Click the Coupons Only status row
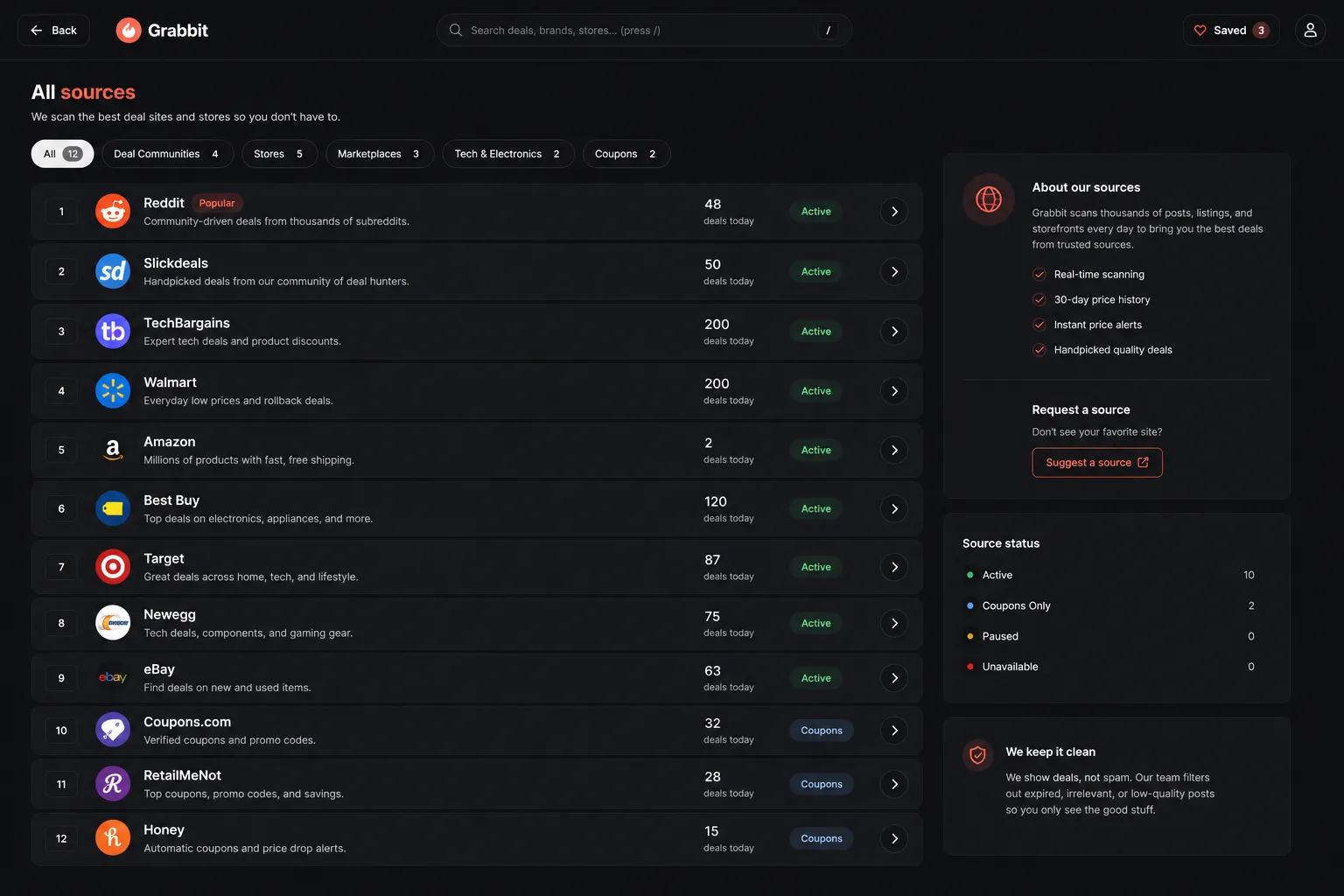The width and height of the screenshot is (1344, 896). (x=1109, y=605)
